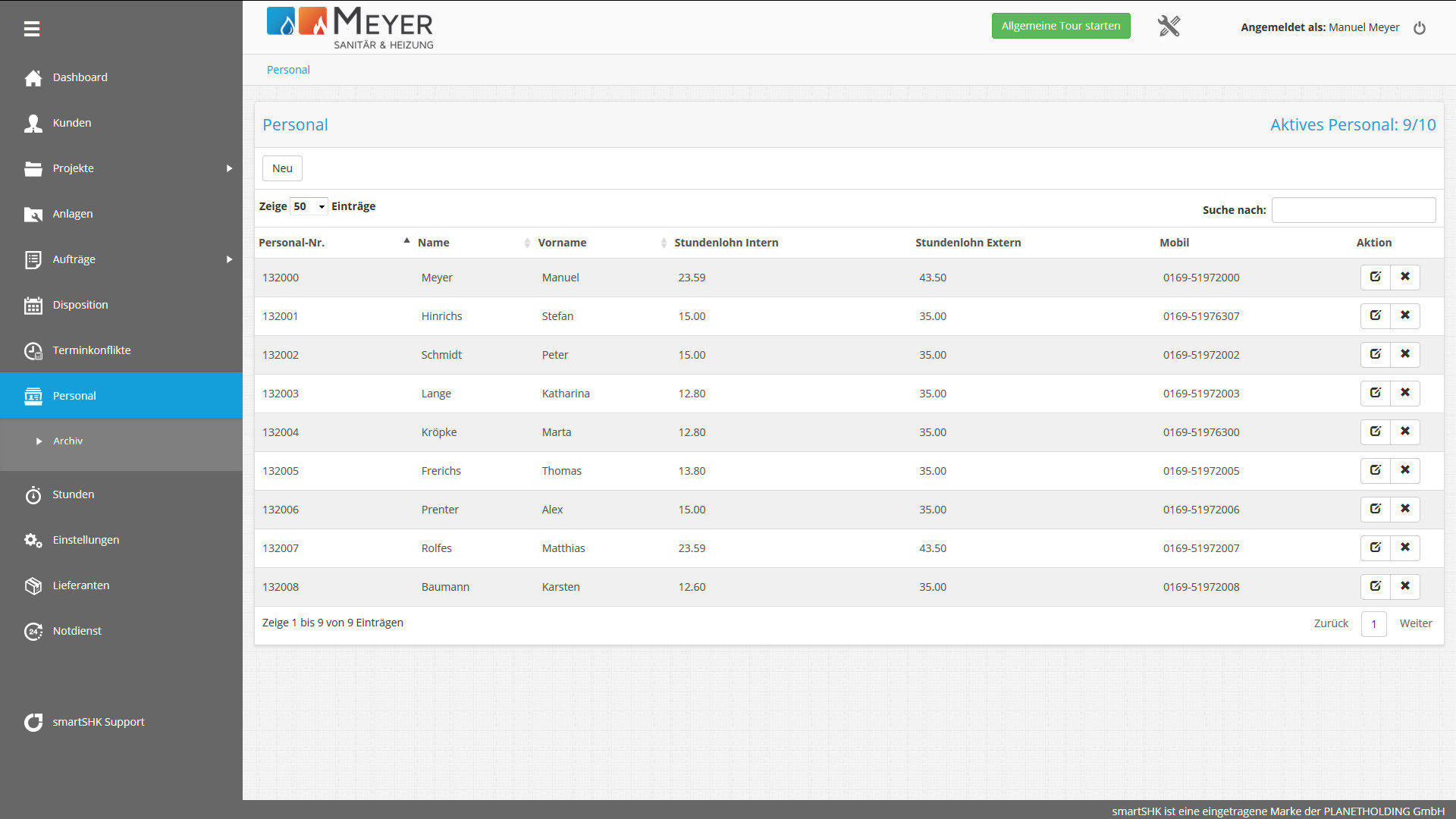This screenshot has width=1456, height=819.
Task: Click the Meyer Sanitär & Heizung logo
Action: pos(350,28)
